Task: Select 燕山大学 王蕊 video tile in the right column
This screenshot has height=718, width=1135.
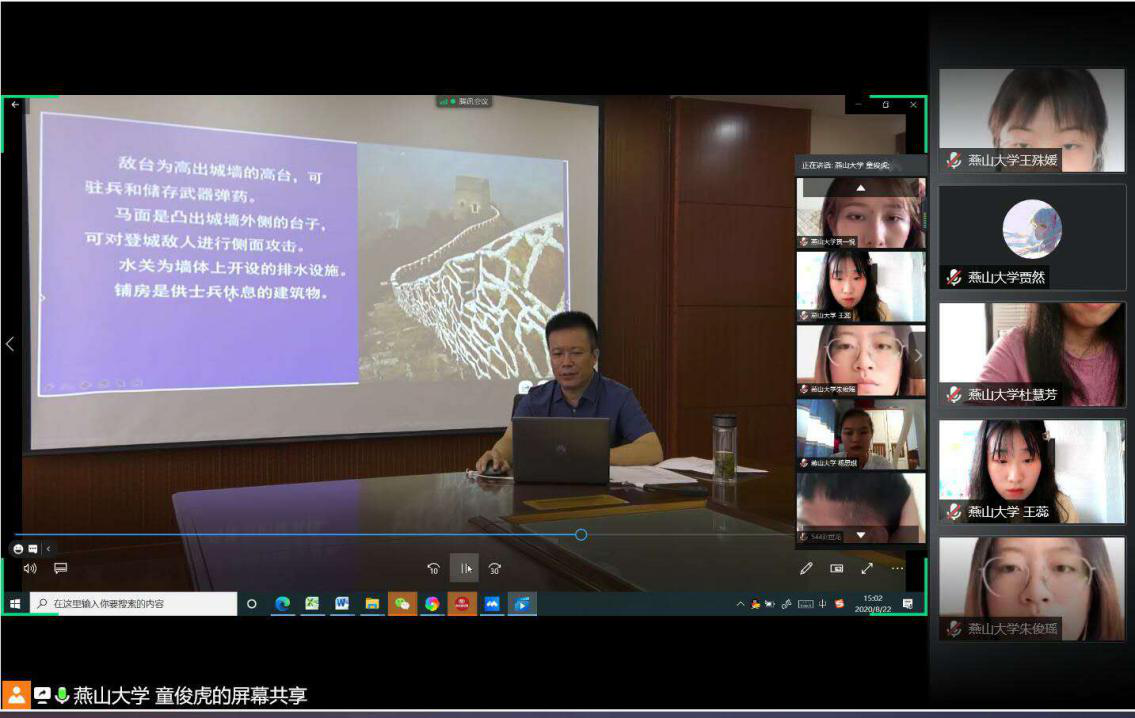Action: pyautogui.click(x=1032, y=472)
